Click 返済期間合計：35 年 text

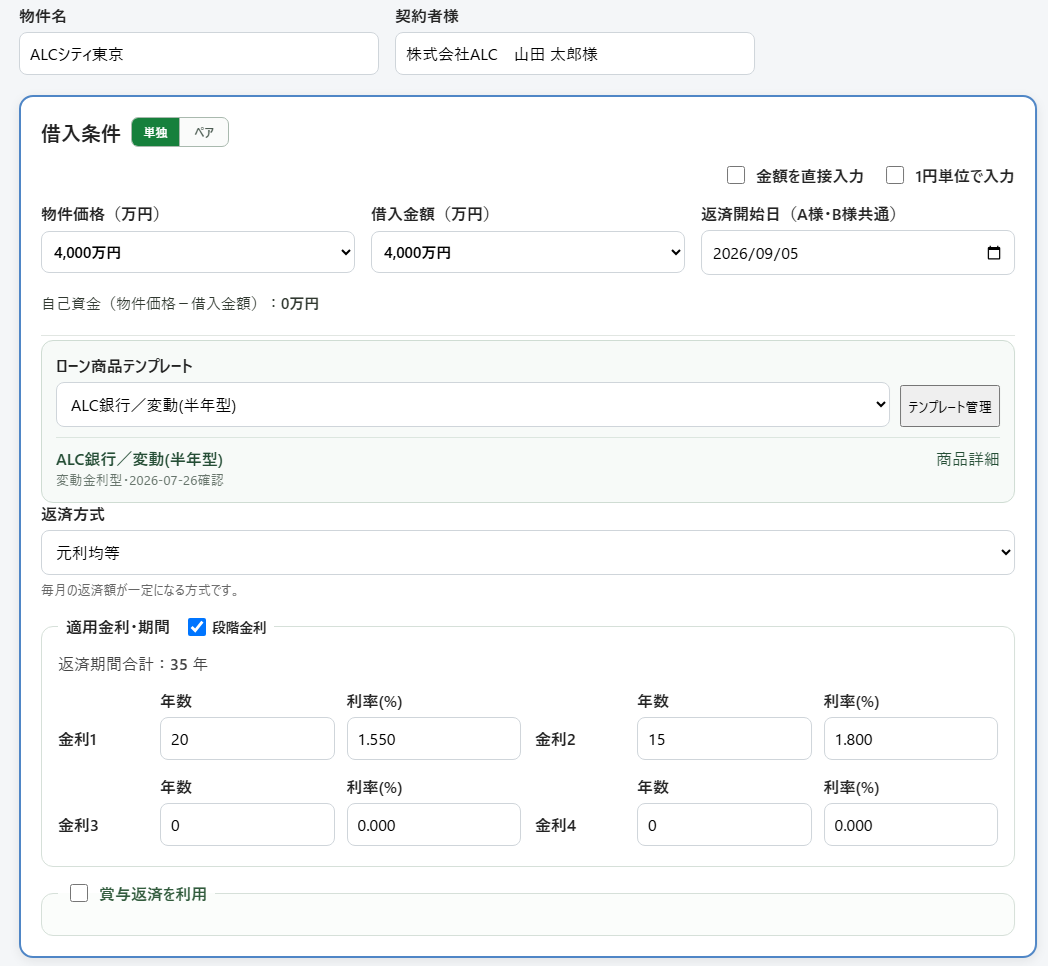[x=132, y=664]
